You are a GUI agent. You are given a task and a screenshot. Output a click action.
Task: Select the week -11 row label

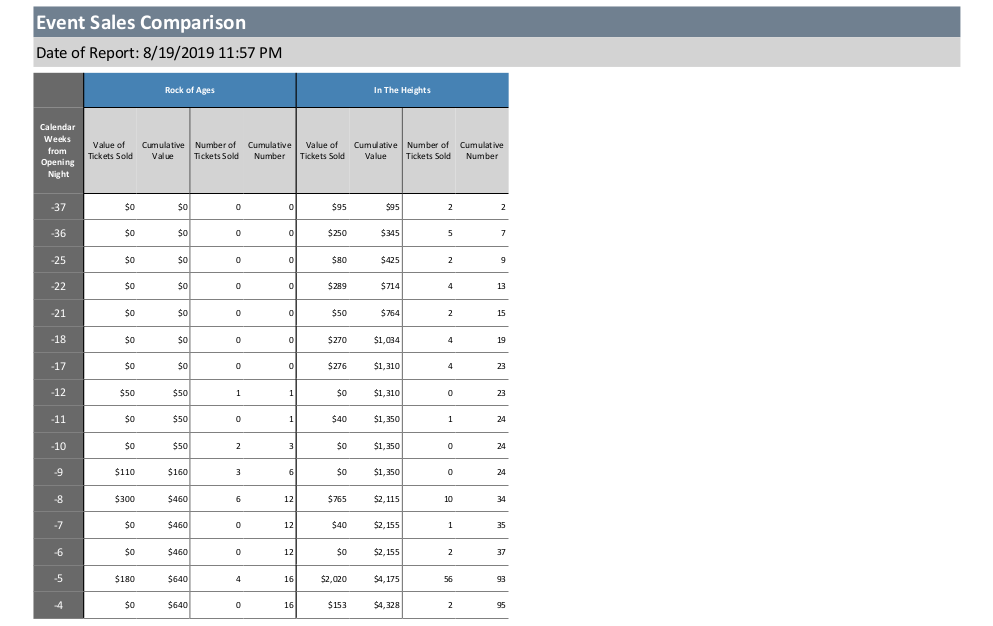(58, 419)
